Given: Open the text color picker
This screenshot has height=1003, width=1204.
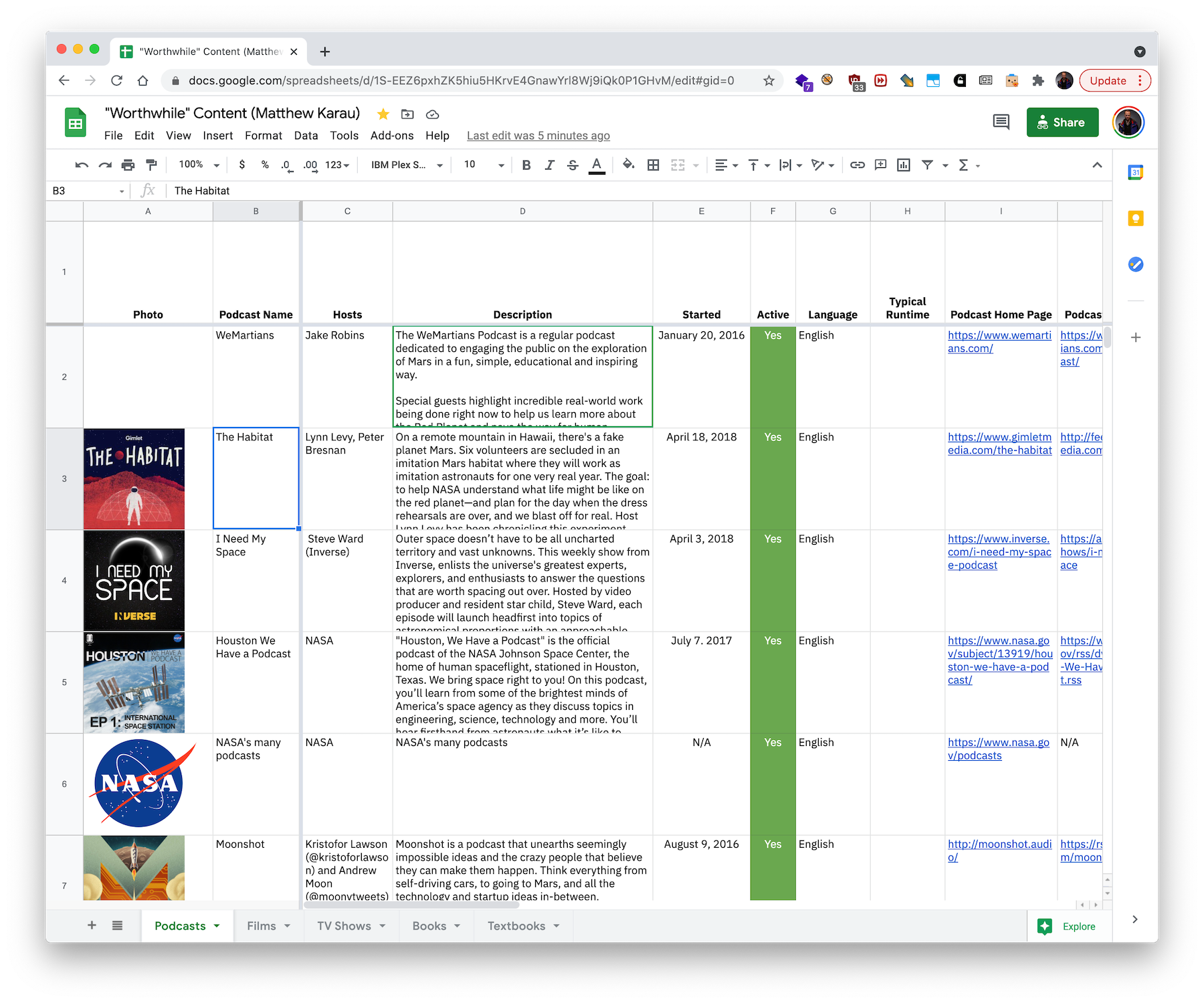Looking at the screenshot, I should point(597,165).
